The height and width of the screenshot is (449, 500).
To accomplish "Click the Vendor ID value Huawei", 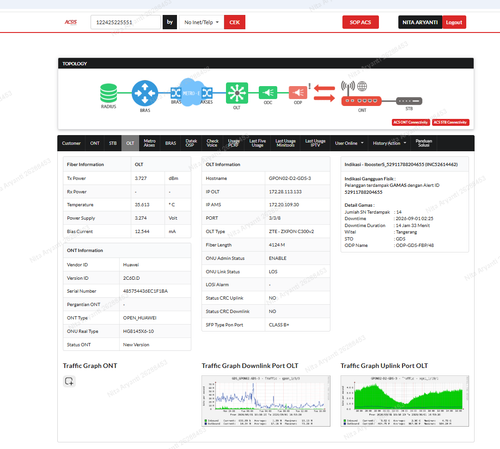I will click(x=131, y=265).
